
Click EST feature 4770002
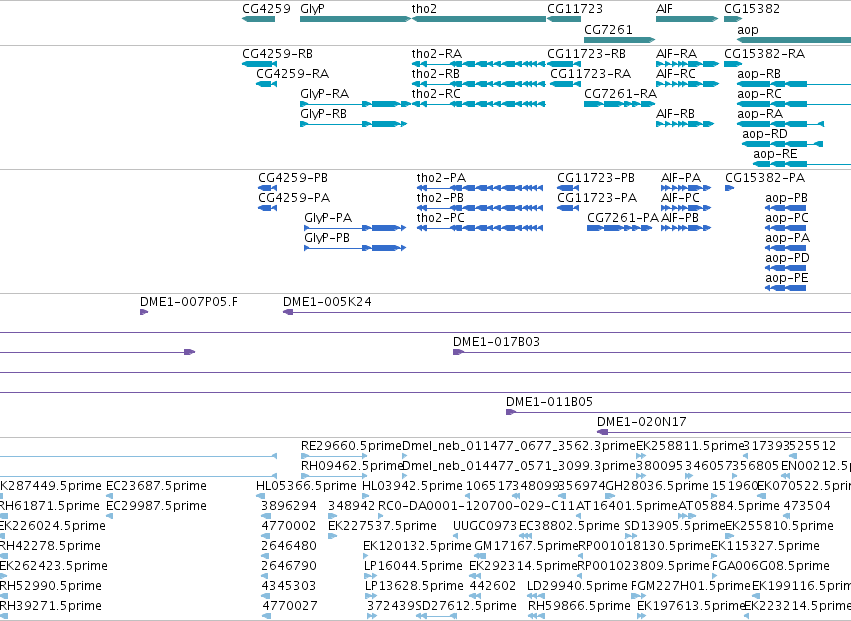tap(289, 526)
